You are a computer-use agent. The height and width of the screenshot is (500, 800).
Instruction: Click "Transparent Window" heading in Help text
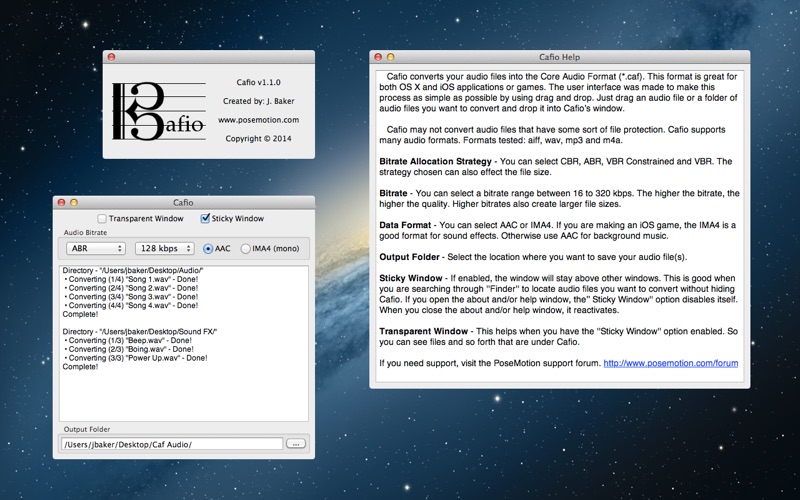coord(423,331)
